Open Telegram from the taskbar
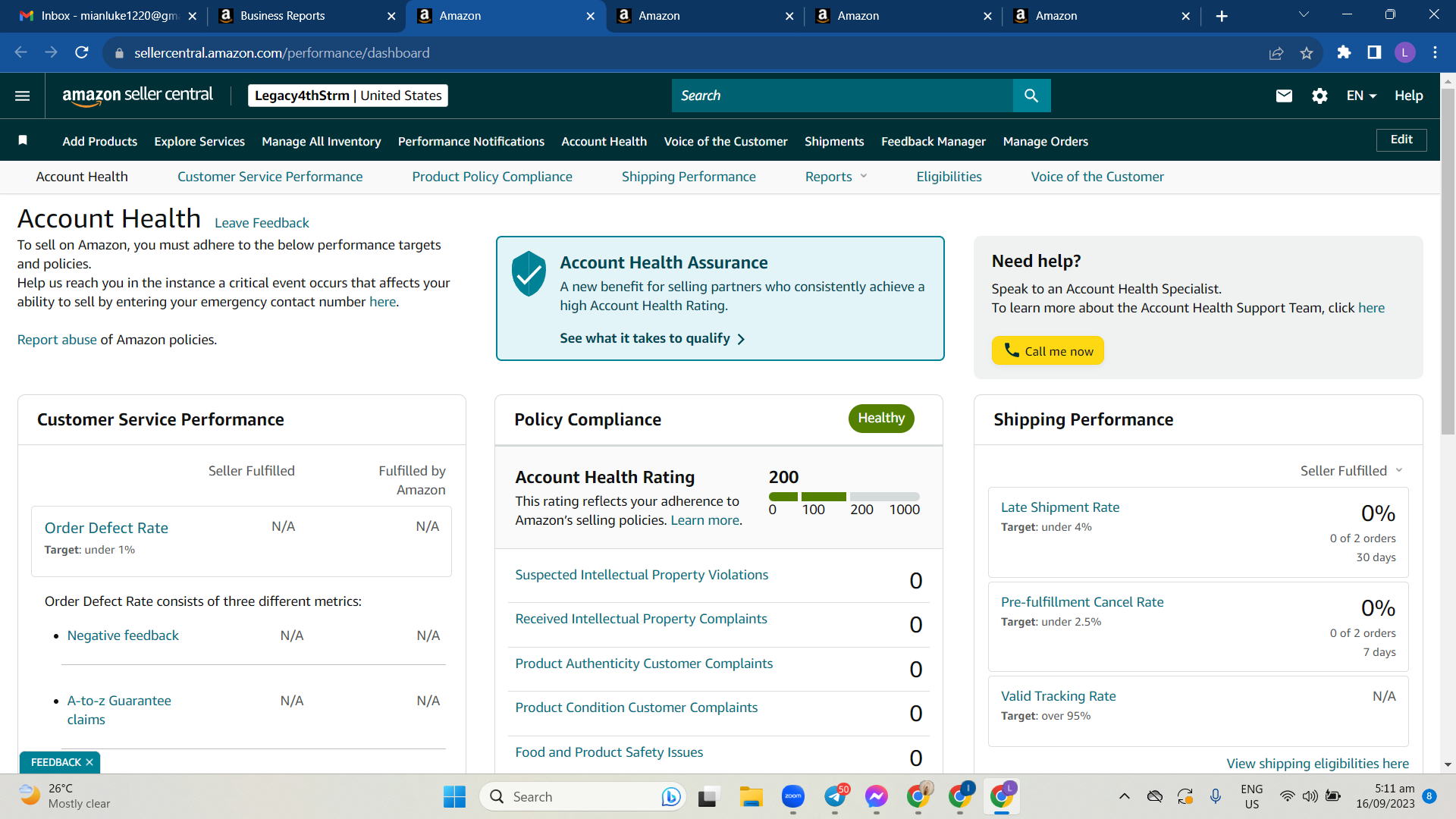The image size is (1456, 819). click(835, 796)
